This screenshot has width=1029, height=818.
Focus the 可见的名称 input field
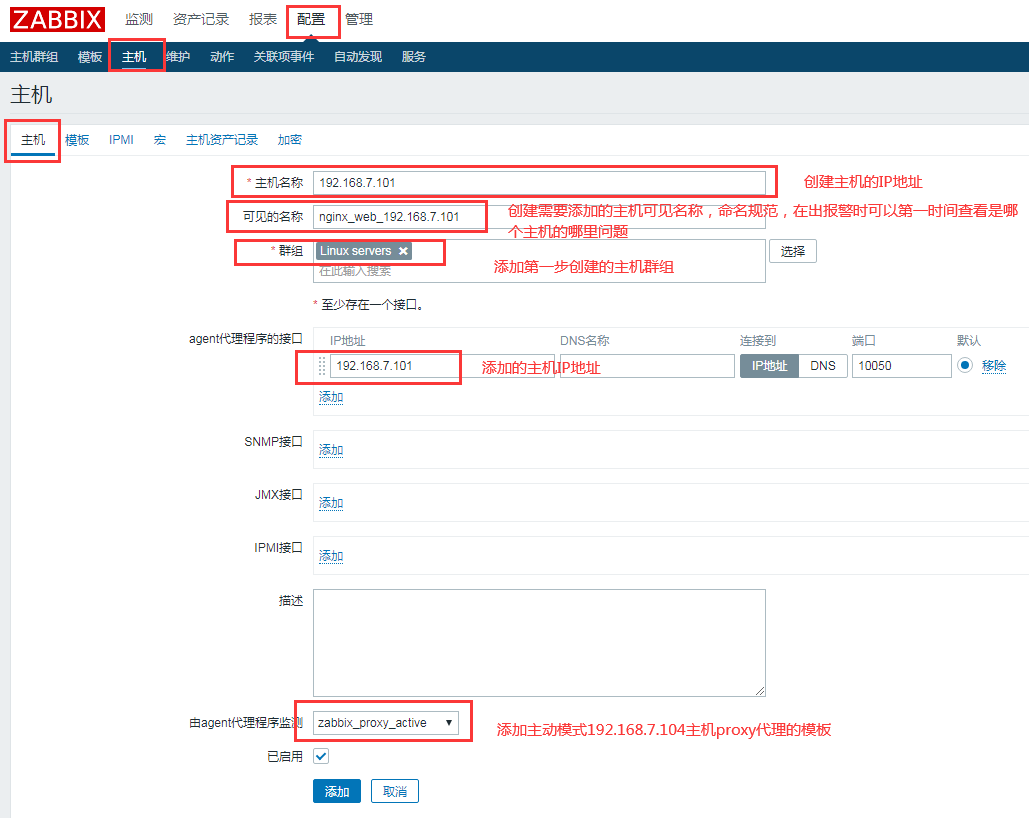pyautogui.click(x=539, y=217)
